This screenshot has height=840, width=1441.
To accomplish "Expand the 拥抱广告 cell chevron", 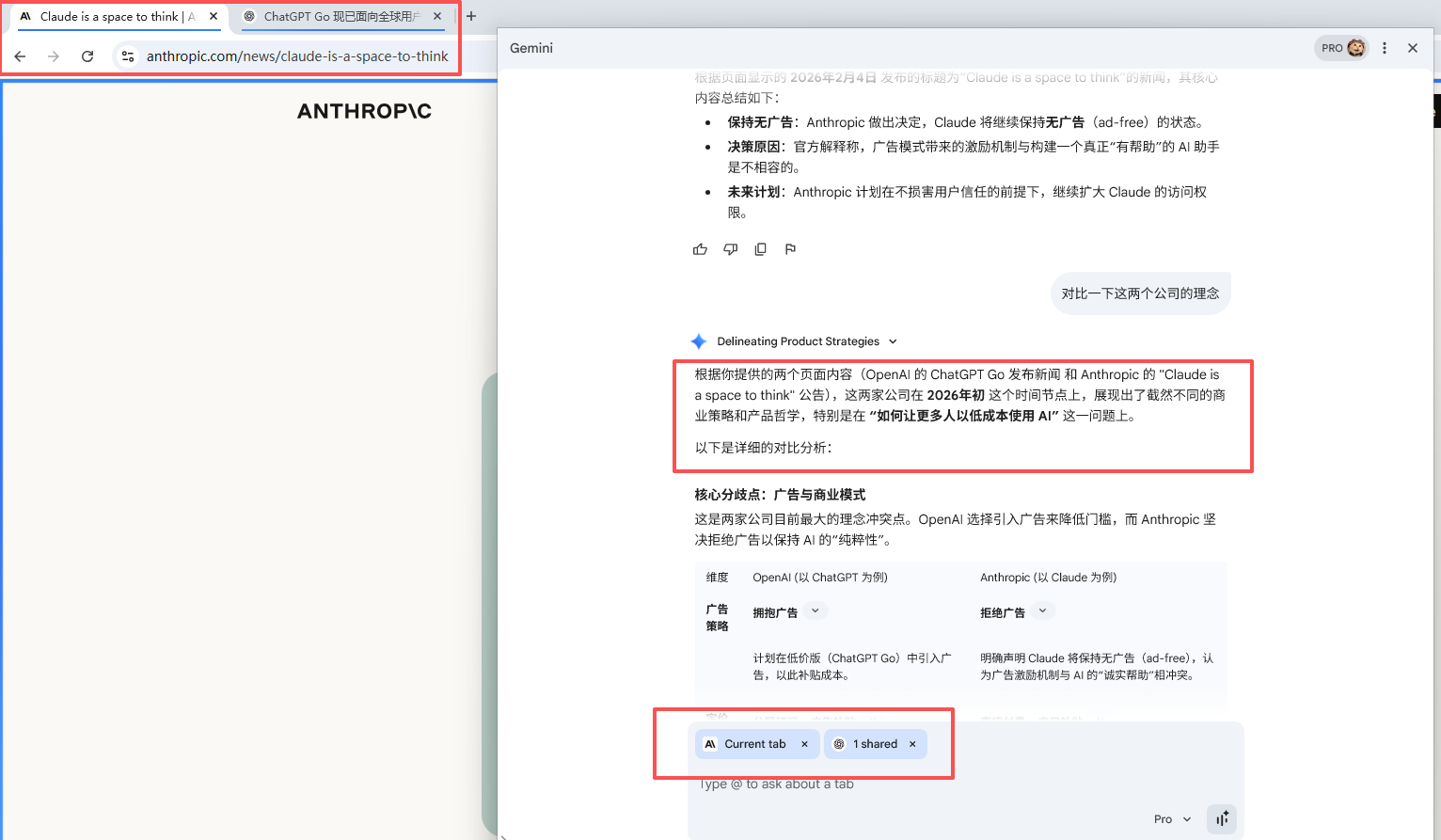I will coord(816,611).
